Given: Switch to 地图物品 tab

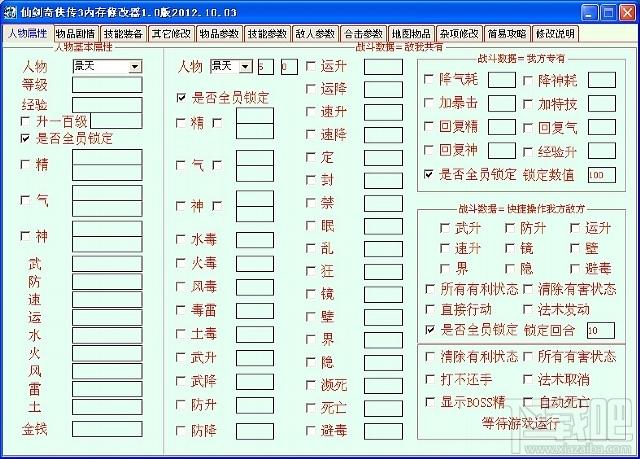Looking at the screenshot, I should pyautogui.click(x=411, y=33).
